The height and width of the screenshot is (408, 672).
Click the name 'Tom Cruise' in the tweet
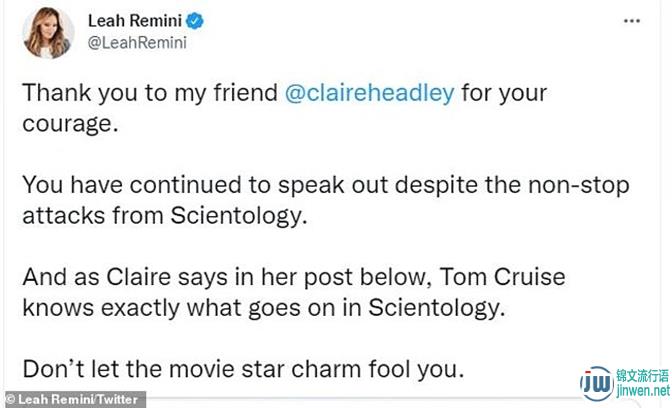502,277
